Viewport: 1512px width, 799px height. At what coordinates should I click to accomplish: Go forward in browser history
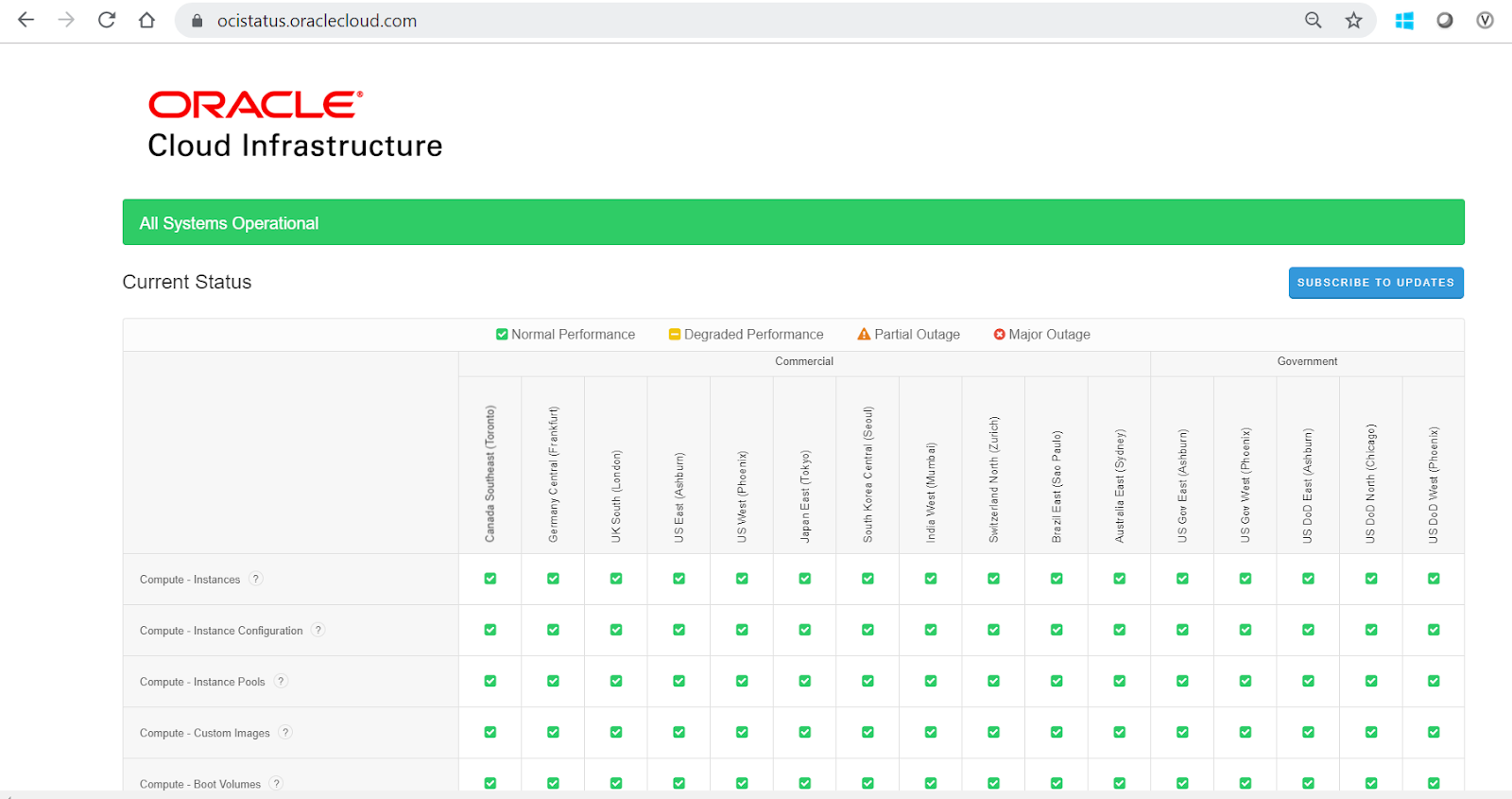[x=66, y=20]
